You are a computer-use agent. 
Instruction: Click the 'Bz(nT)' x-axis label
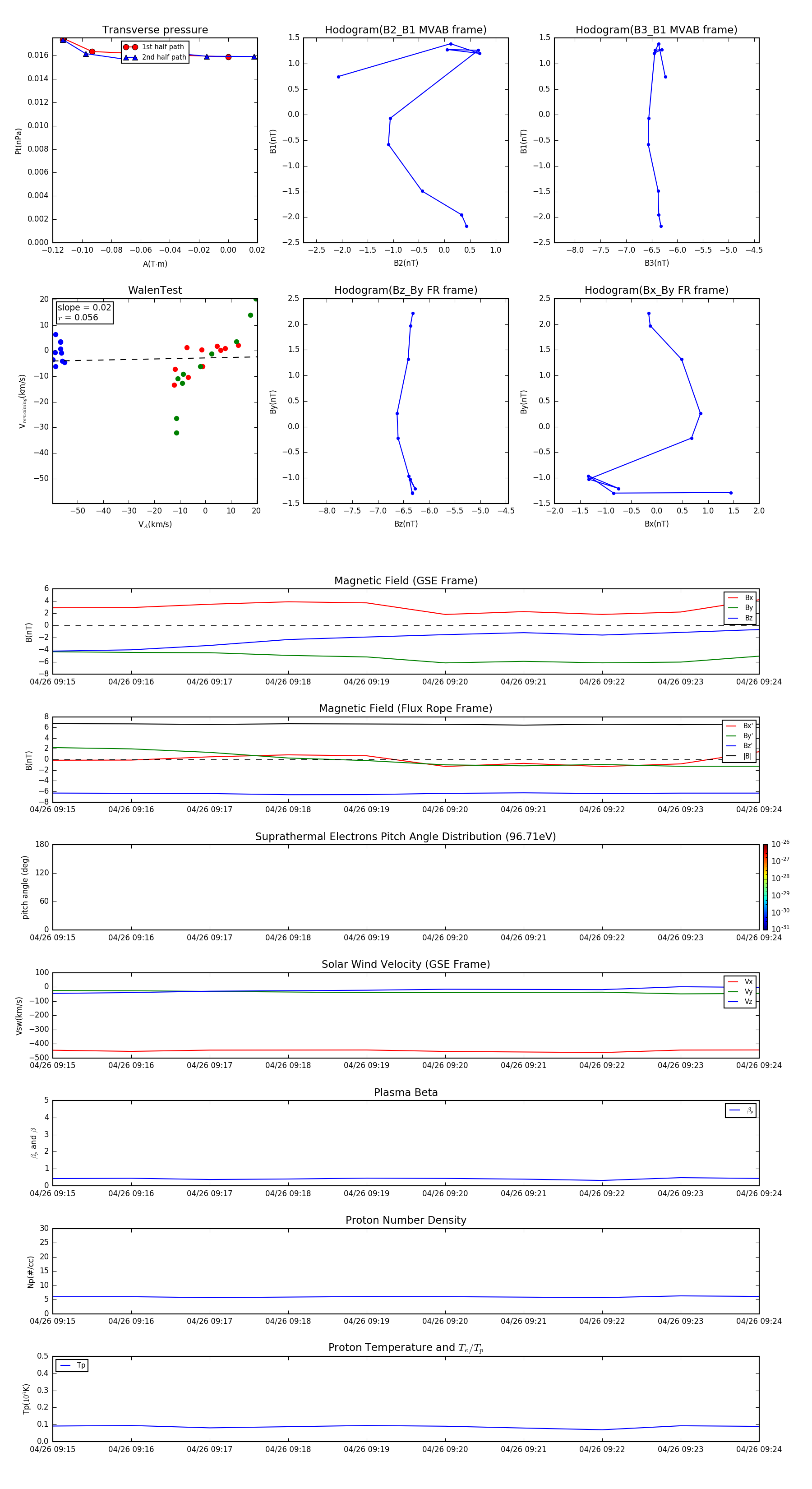click(x=406, y=524)
